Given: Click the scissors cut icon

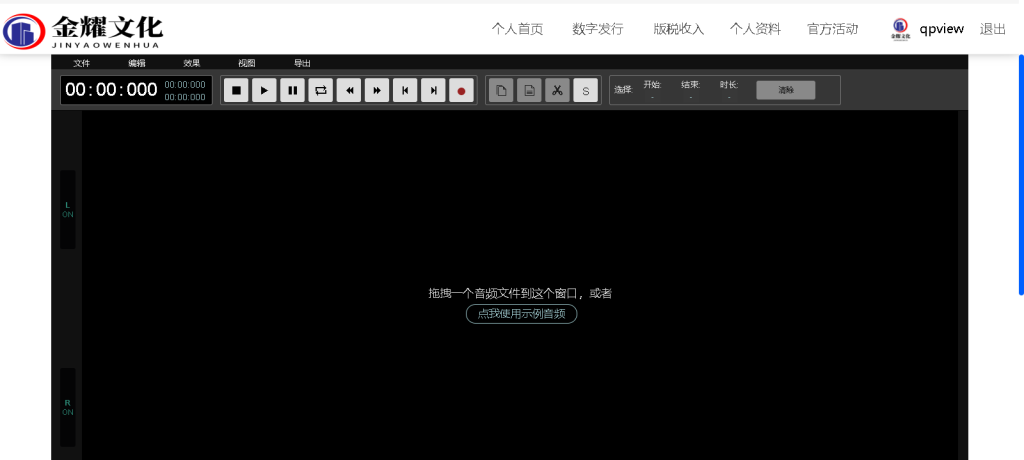Looking at the screenshot, I should [x=557, y=90].
